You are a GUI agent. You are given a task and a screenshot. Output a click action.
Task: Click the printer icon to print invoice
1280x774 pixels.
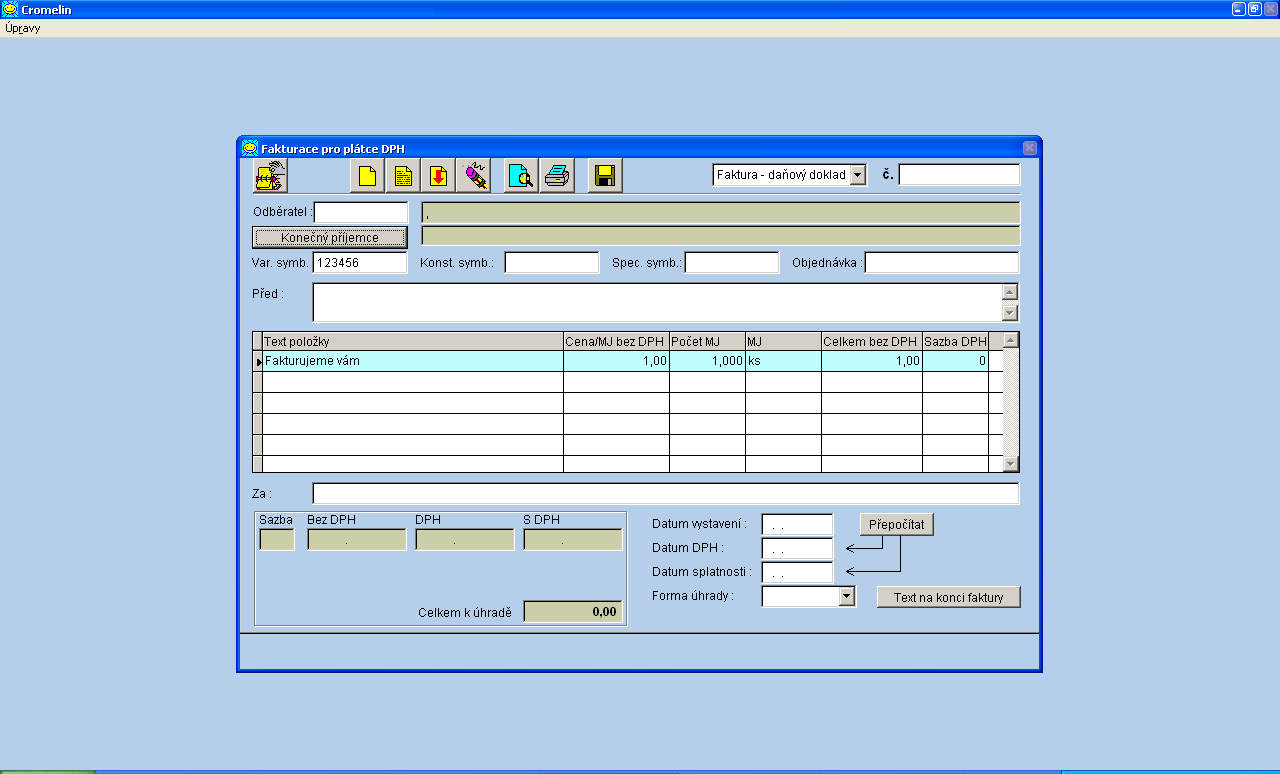click(557, 176)
